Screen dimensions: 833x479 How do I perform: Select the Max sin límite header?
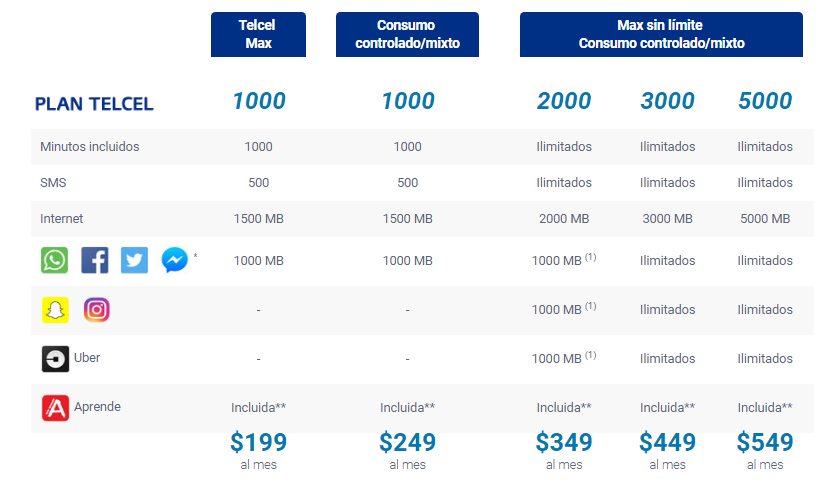(661, 35)
